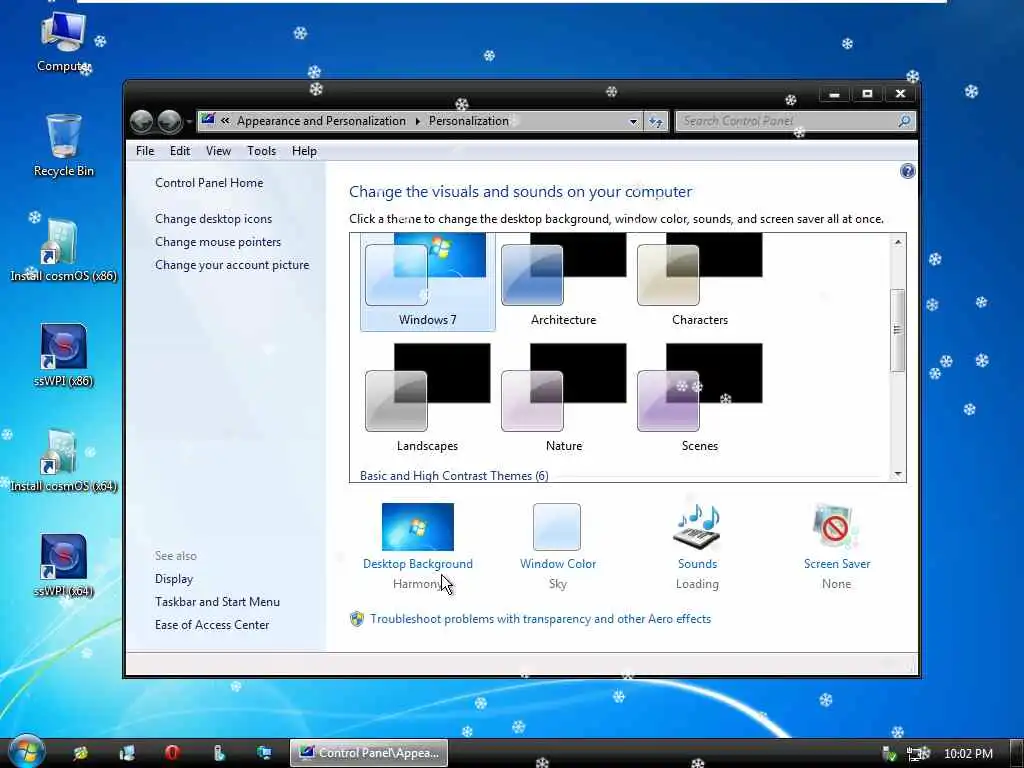Click Control Panel taskbar button
1024x768 pixels.
[369, 753]
